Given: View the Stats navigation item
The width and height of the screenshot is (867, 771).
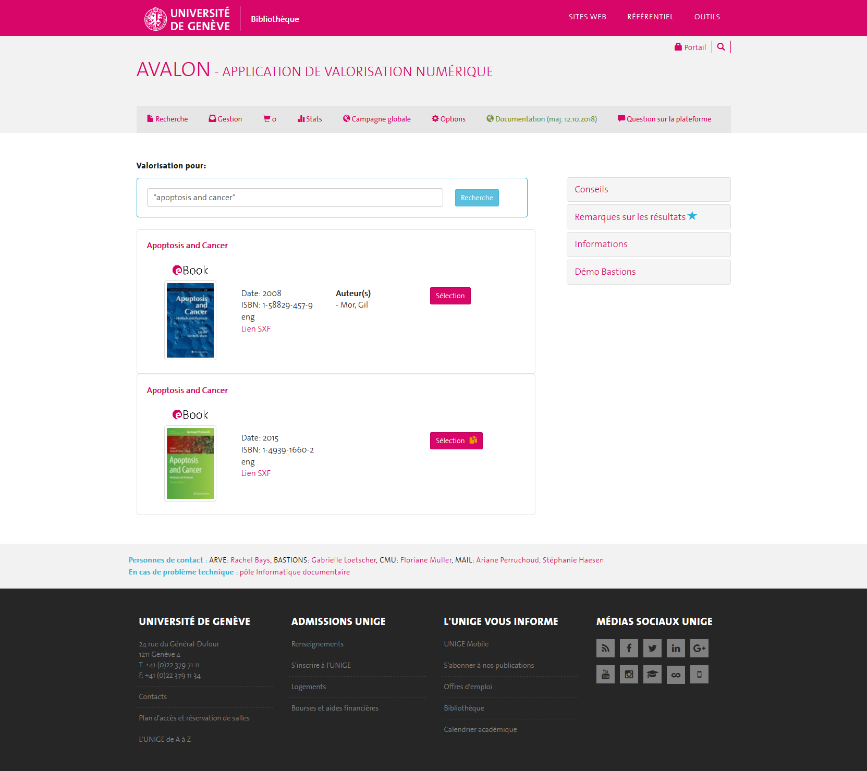Looking at the screenshot, I should click(x=310, y=119).
